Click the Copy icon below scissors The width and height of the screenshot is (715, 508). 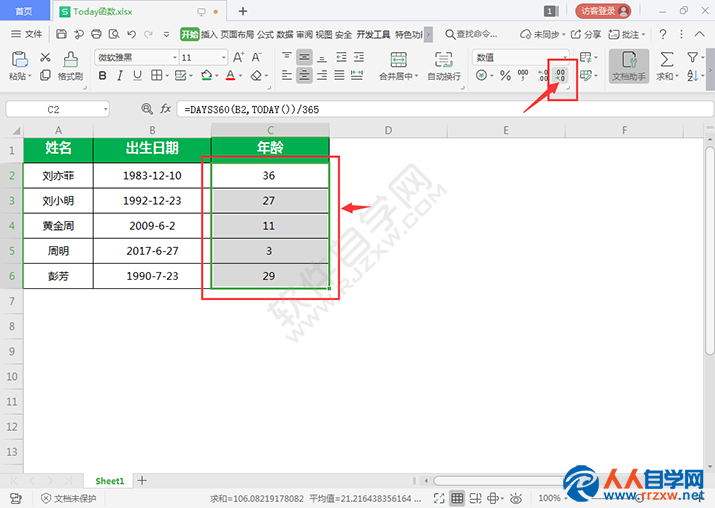(x=45, y=75)
